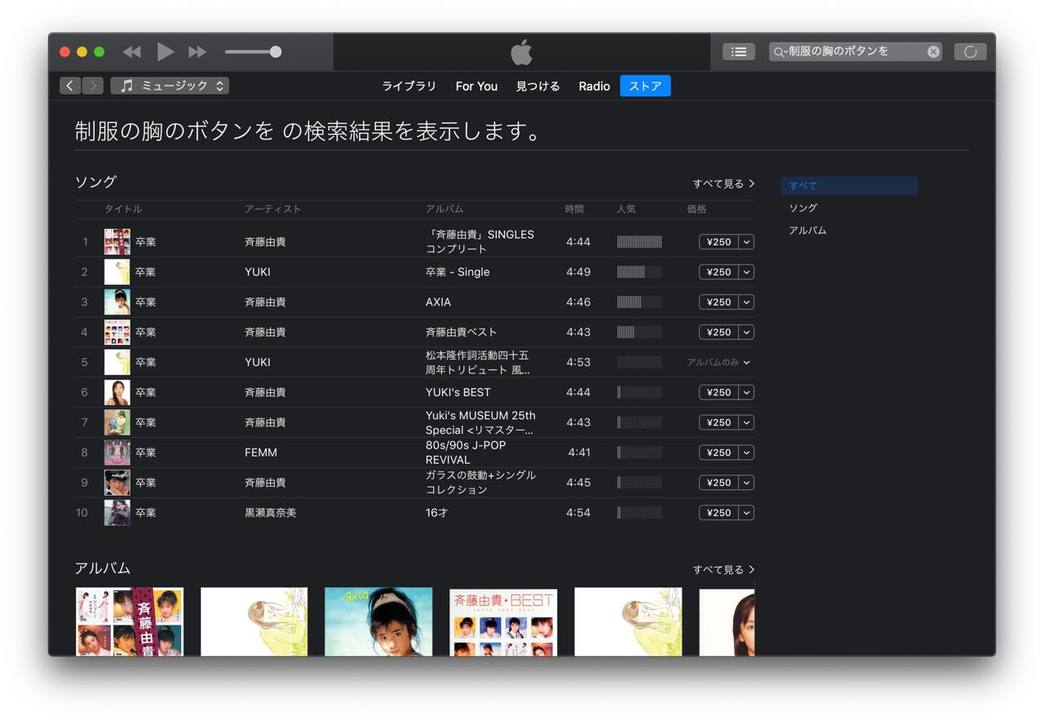Image resolution: width=1044 pixels, height=720 pixels.
Task: Switch to the ライブラリ tab
Action: pos(409,86)
